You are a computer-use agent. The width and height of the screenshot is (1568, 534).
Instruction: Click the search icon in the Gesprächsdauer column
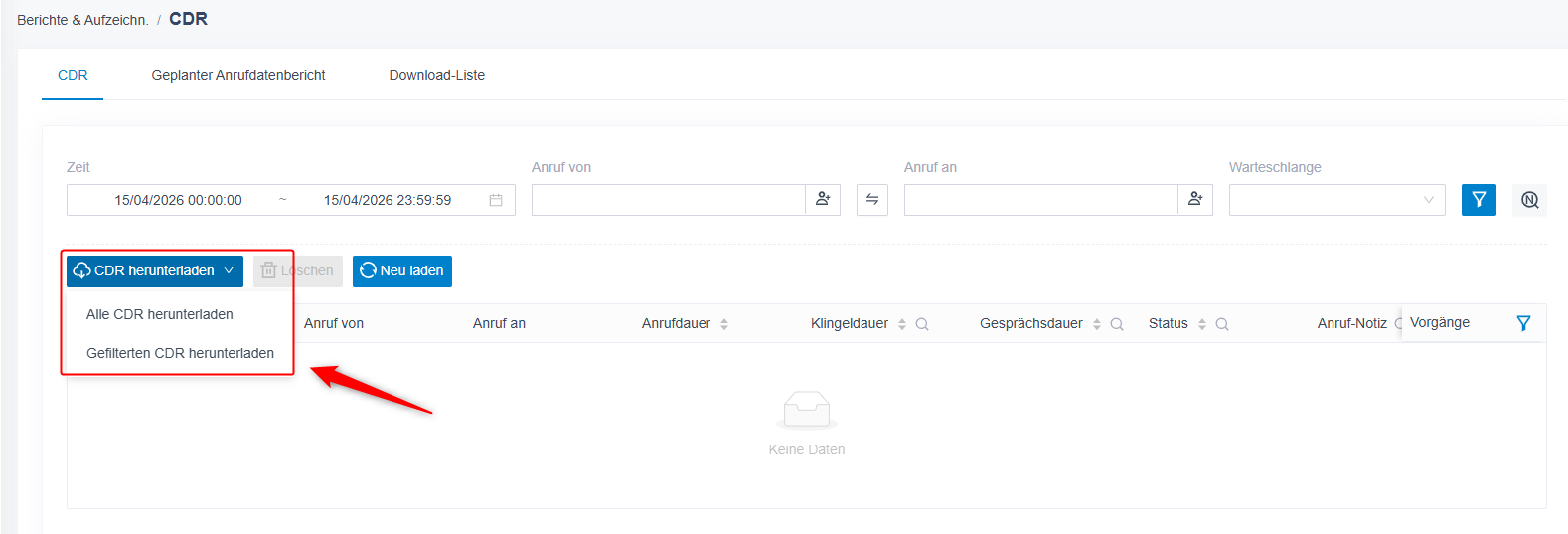pyautogui.click(x=1117, y=324)
